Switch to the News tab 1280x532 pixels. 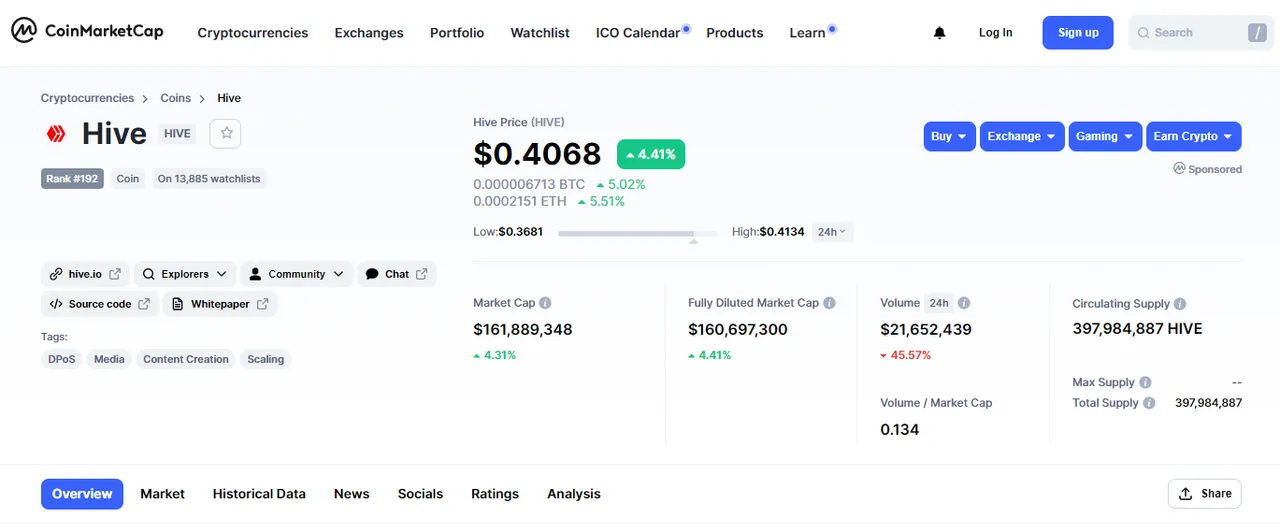[x=352, y=494]
